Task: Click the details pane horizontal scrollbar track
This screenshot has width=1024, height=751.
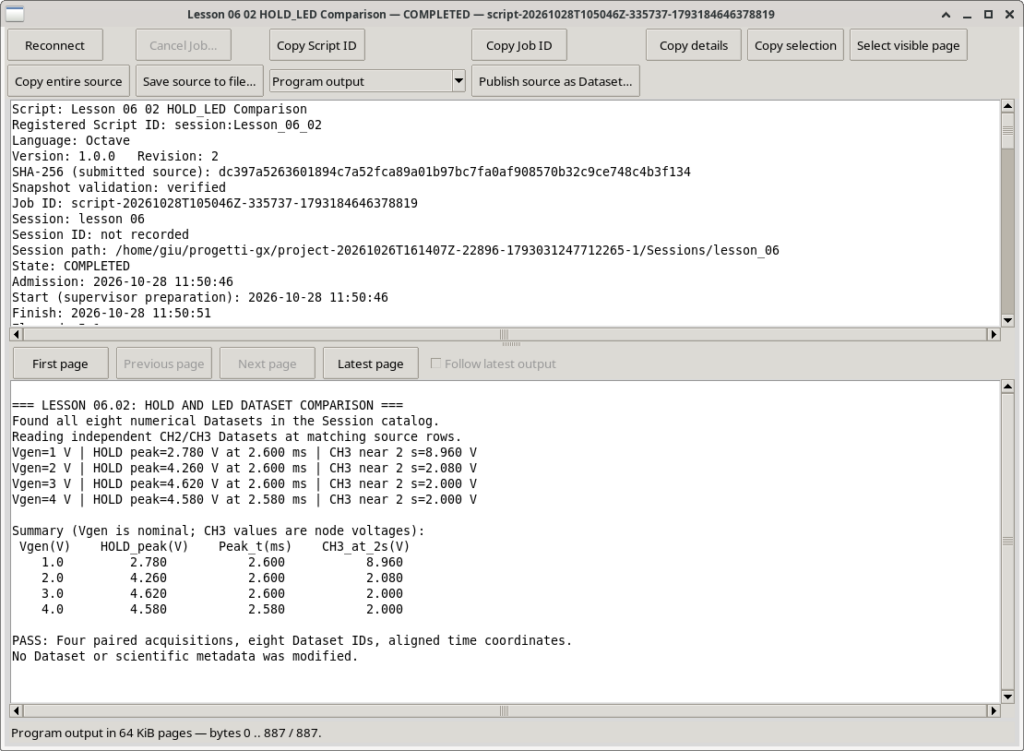Action: [504, 334]
